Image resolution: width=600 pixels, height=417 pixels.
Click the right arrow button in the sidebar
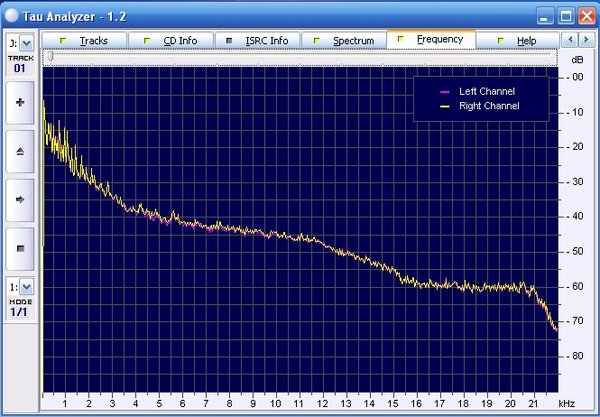[20, 200]
